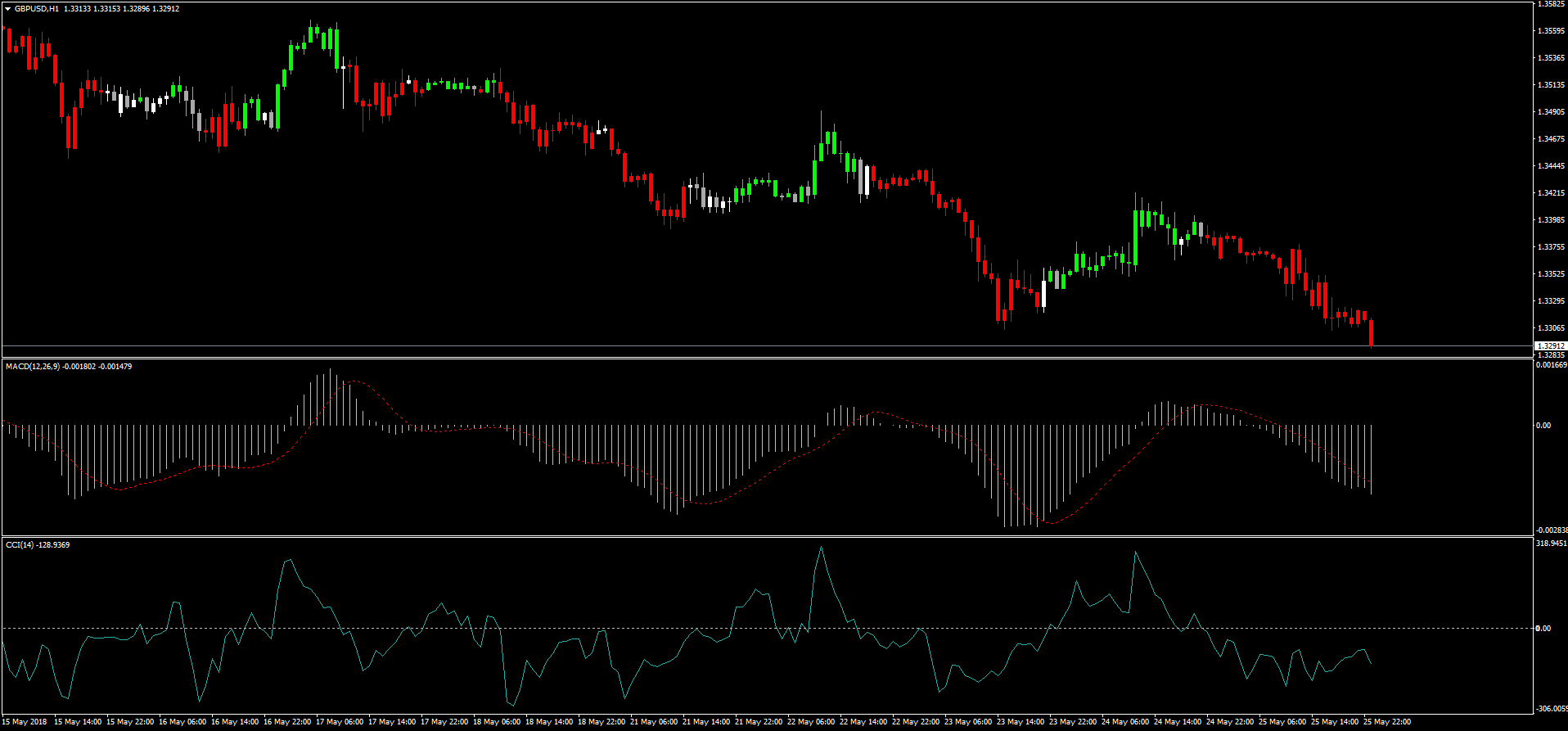Click the 18 May 06:00 time label

point(497,722)
